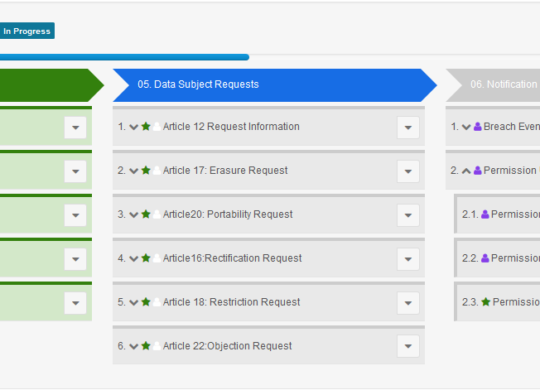Open Article 22:Objection Request task
Viewport: 540px width, 390px height.
[x=227, y=346]
